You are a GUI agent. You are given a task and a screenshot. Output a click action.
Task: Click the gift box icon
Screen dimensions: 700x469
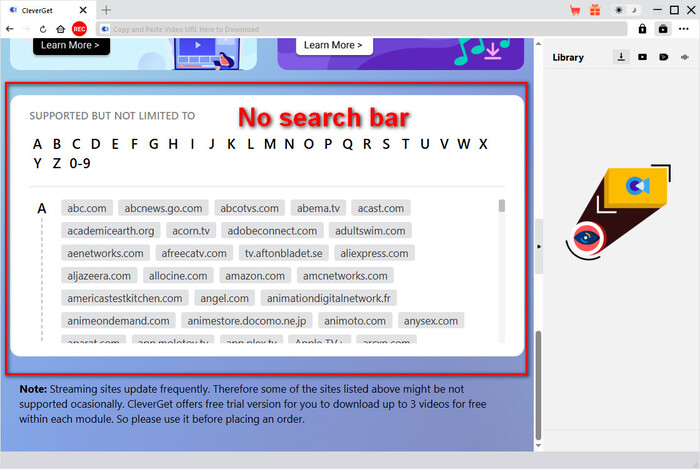[x=595, y=10]
